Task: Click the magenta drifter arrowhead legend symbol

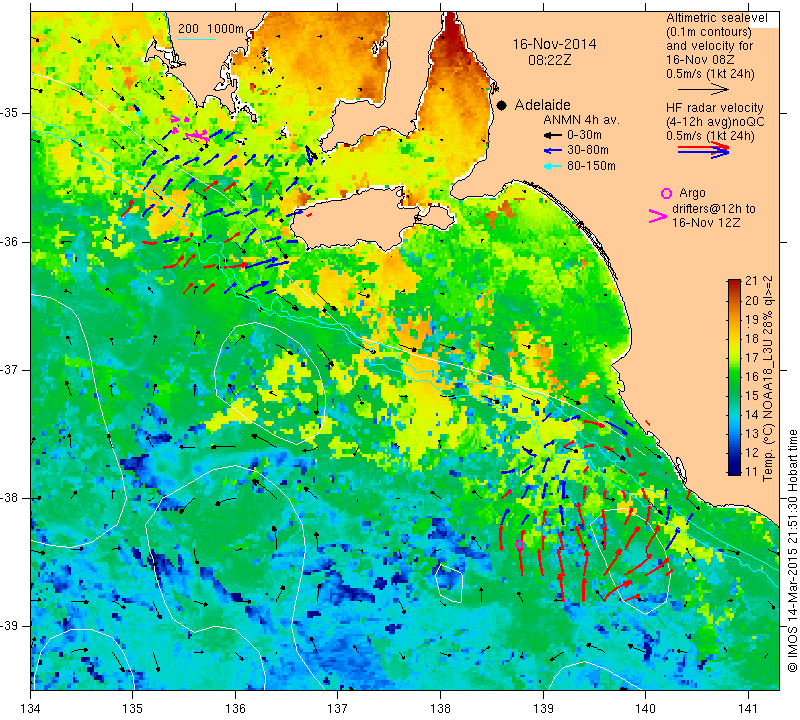Action: [658, 216]
